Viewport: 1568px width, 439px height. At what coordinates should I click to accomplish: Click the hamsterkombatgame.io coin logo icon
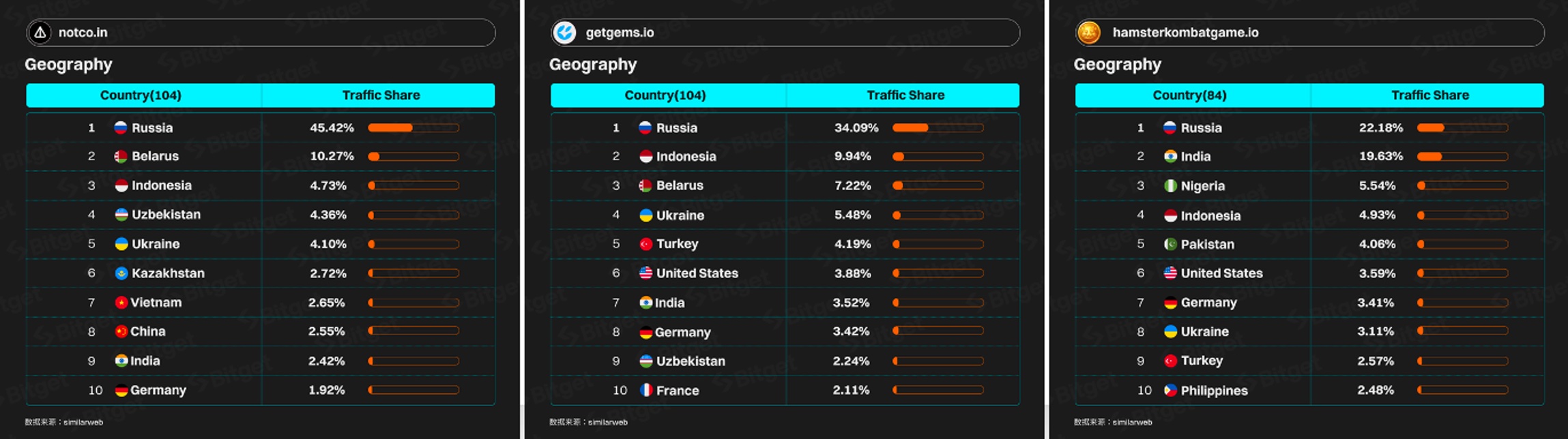point(1088,32)
